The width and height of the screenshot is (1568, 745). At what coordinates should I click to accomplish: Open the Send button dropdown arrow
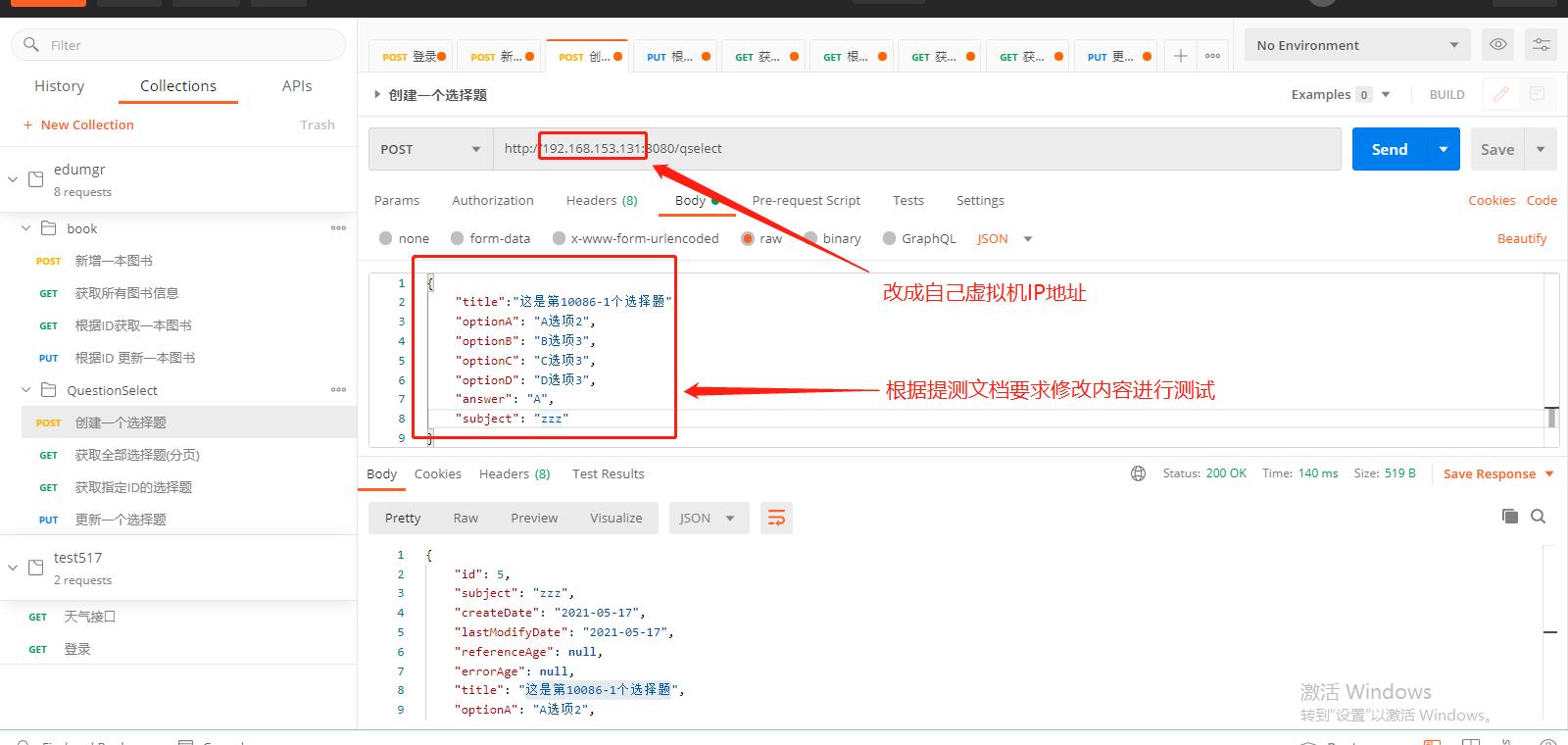[x=1443, y=149]
